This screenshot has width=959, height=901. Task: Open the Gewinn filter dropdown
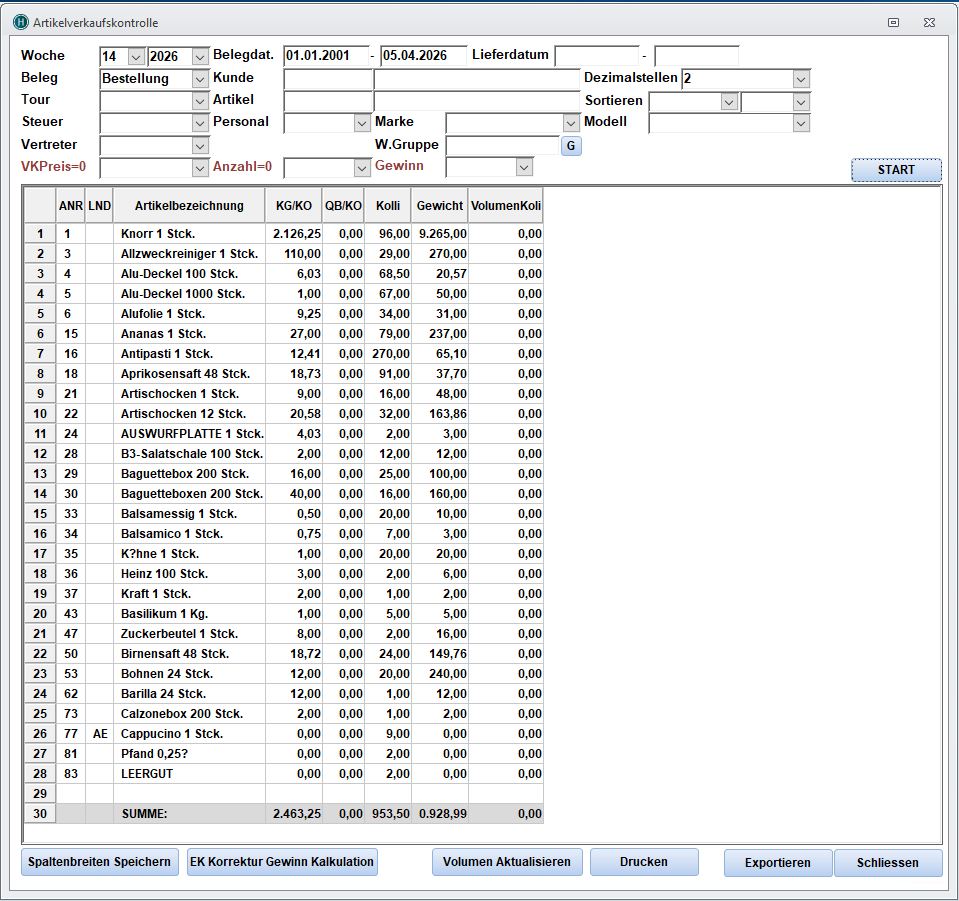tap(523, 167)
